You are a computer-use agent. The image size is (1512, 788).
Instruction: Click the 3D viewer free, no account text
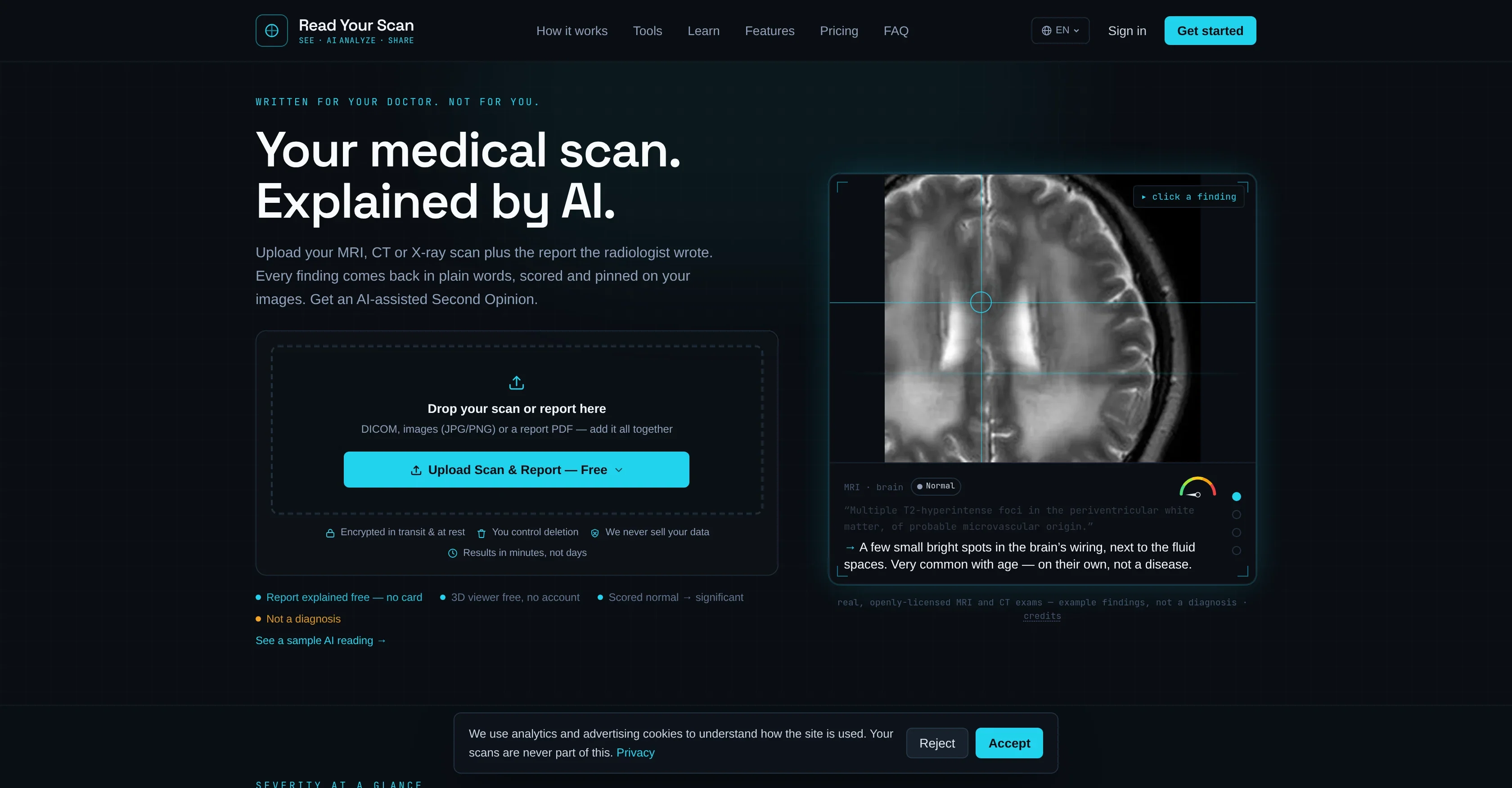(x=515, y=597)
